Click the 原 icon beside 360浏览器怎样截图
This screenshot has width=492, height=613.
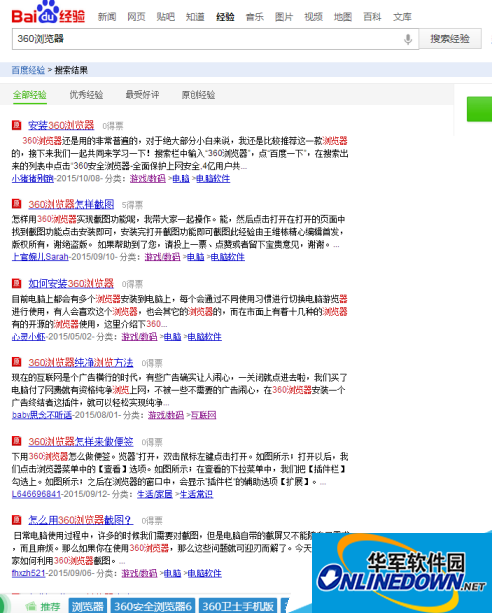coord(16,204)
